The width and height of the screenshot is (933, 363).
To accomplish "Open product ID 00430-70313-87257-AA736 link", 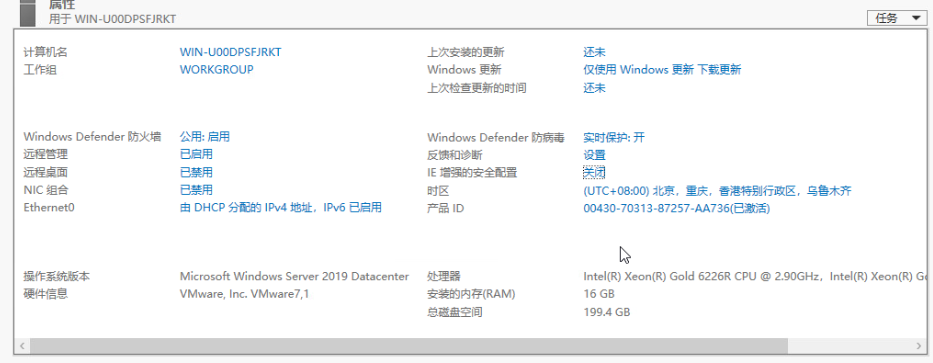I will tap(677, 209).
